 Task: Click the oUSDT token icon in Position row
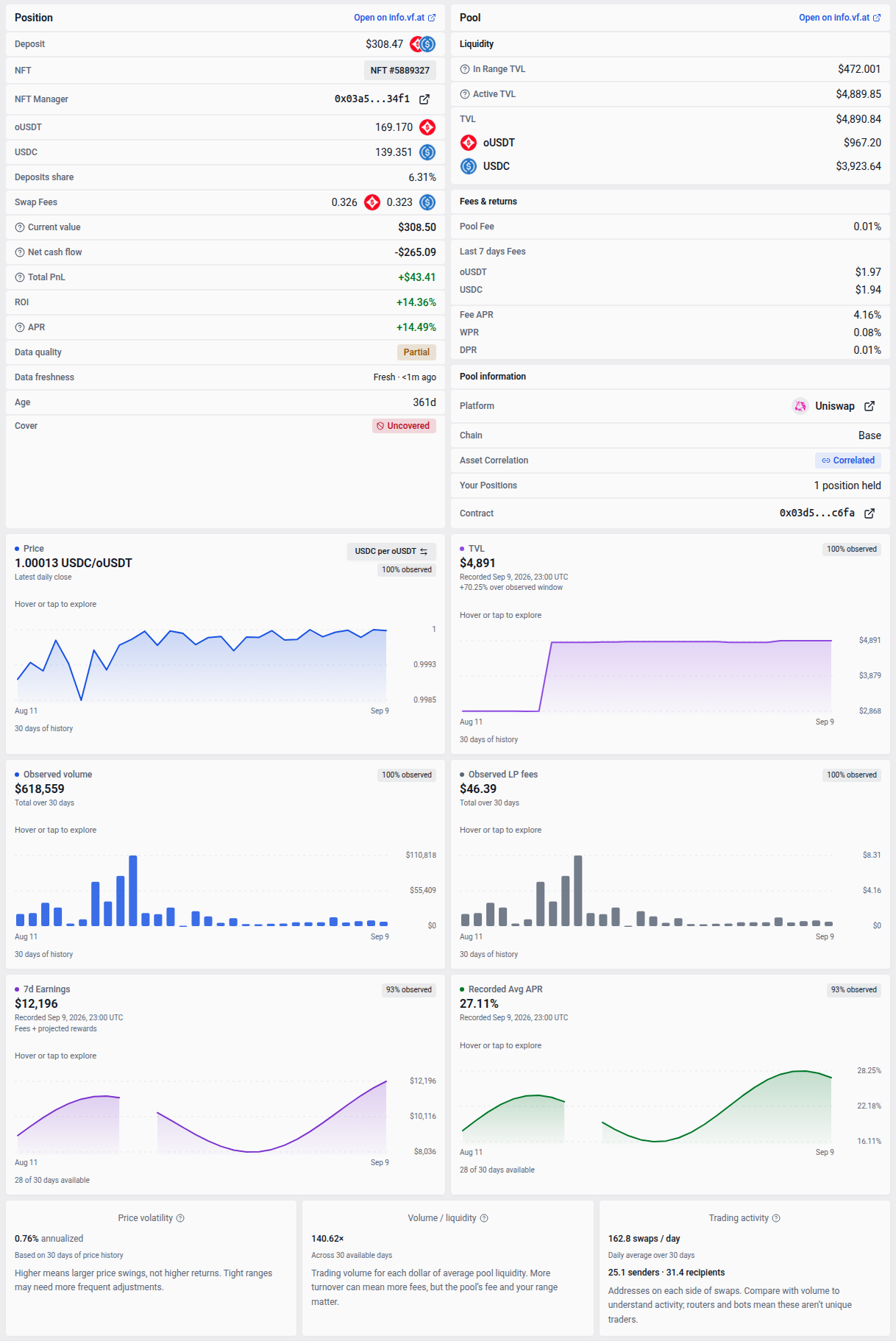[427, 127]
